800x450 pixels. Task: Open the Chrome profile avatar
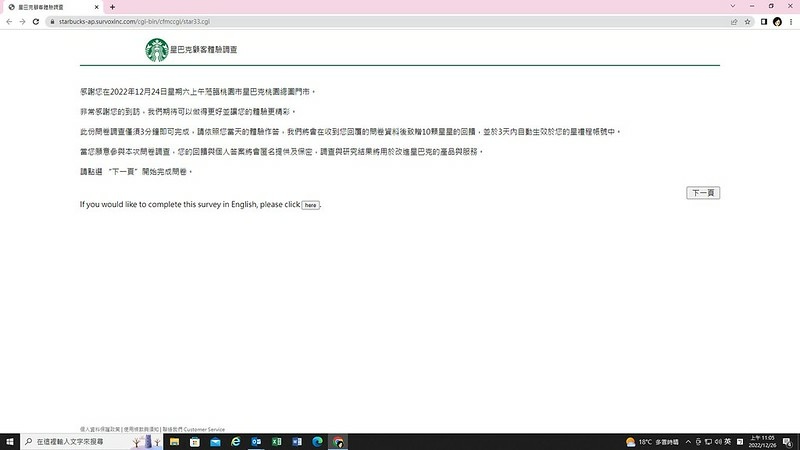coord(777,21)
